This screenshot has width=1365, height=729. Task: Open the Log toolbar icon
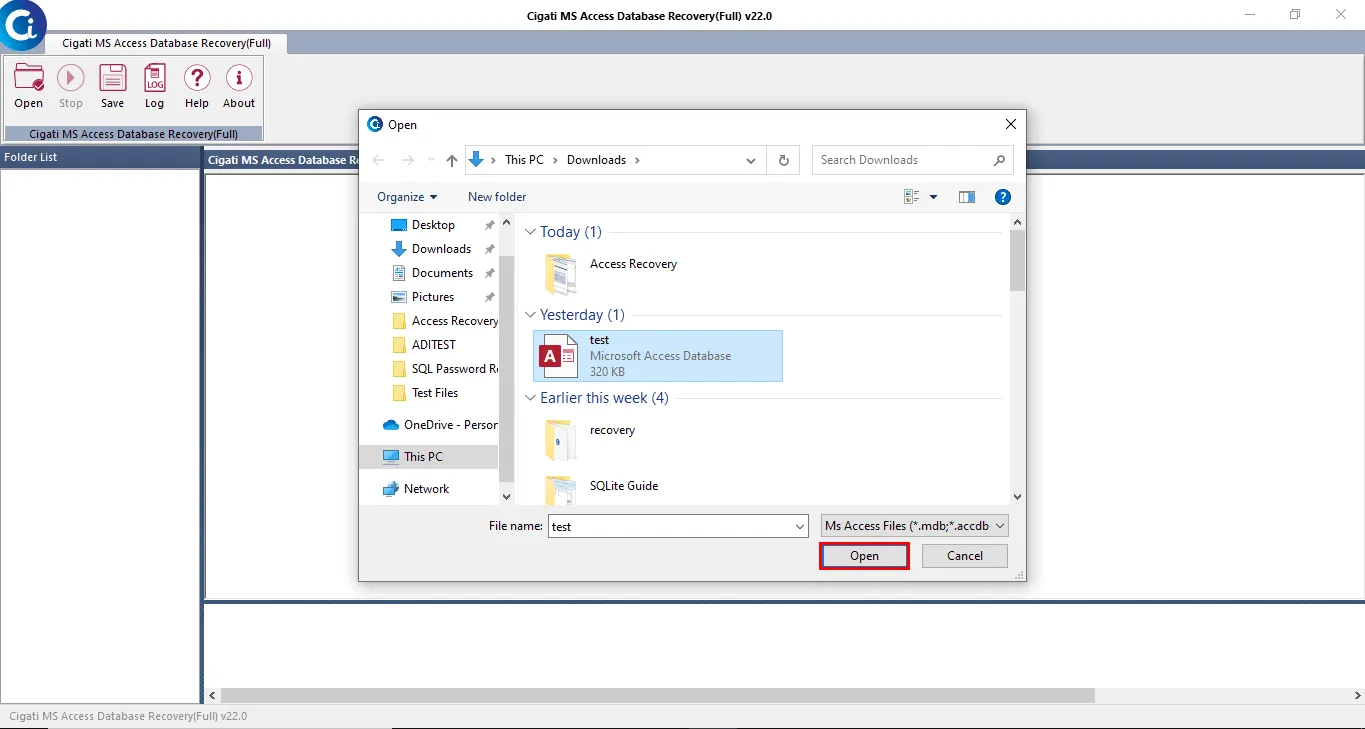154,86
